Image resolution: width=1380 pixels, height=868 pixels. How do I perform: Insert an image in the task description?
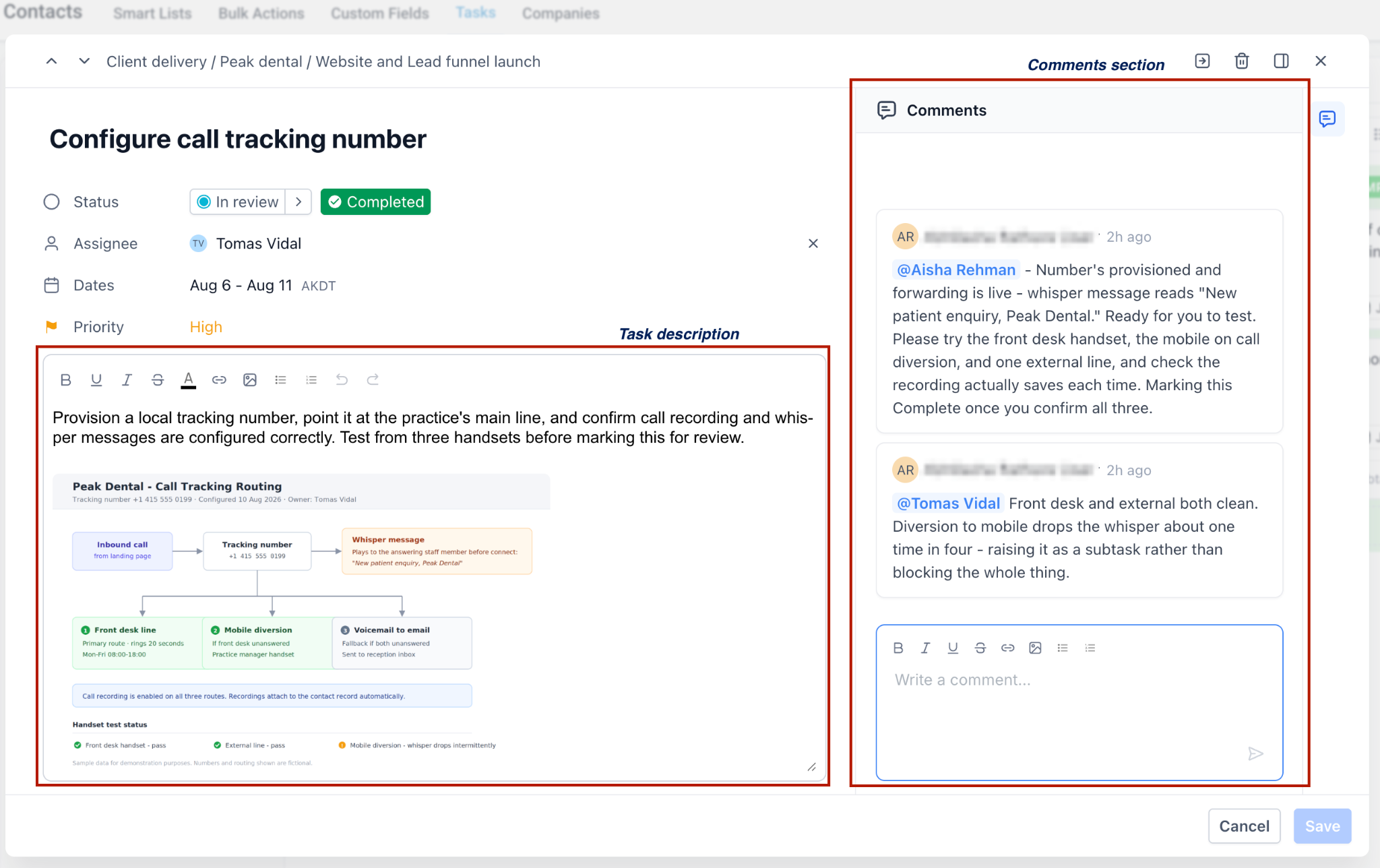point(250,380)
